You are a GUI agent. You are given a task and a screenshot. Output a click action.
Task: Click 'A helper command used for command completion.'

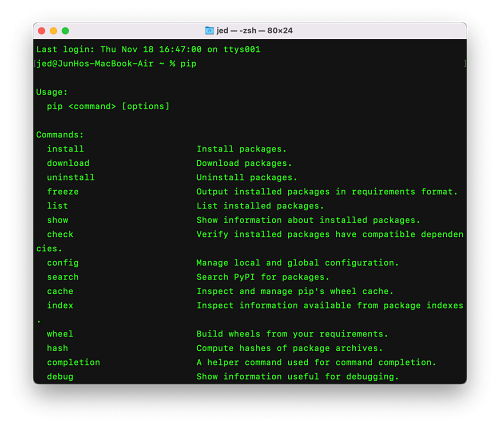[316, 363]
